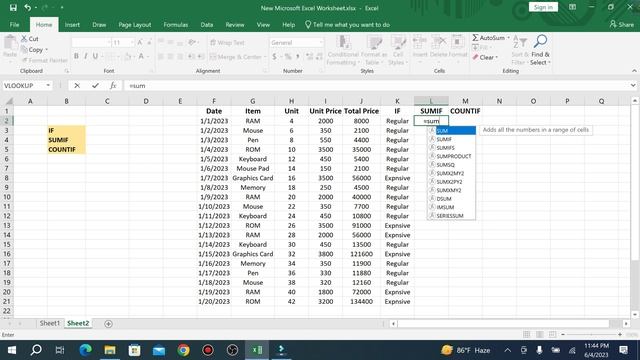Click the formula bar input
This screenshot has width=640, height=360.
pyautogui.click(x=376, y=85)
